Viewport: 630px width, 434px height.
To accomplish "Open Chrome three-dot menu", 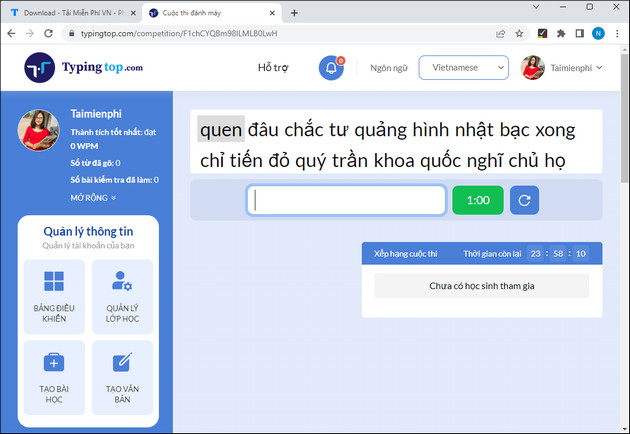I will [618, 33].
